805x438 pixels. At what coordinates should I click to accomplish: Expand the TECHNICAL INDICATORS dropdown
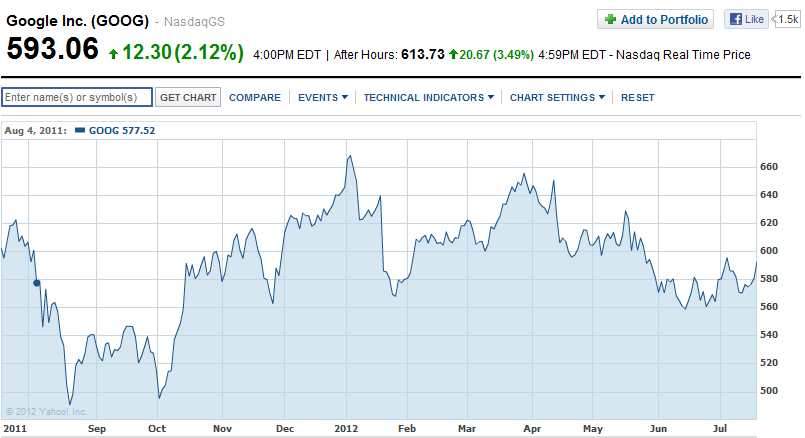click(x=429, y=98)
